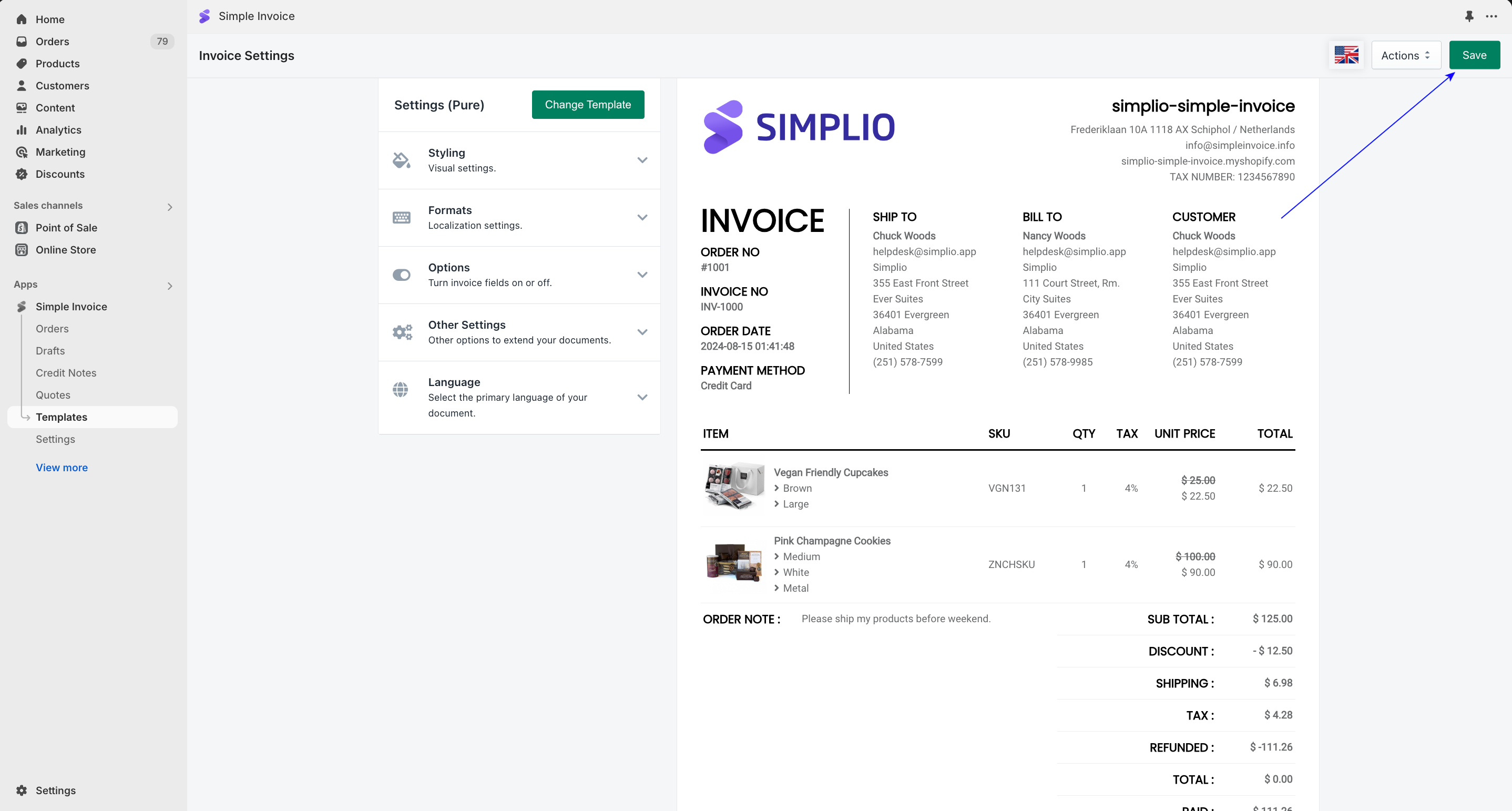Click the Other Settings gears icon
This screenshot has width=1512, height=811.
pos(402,332)
